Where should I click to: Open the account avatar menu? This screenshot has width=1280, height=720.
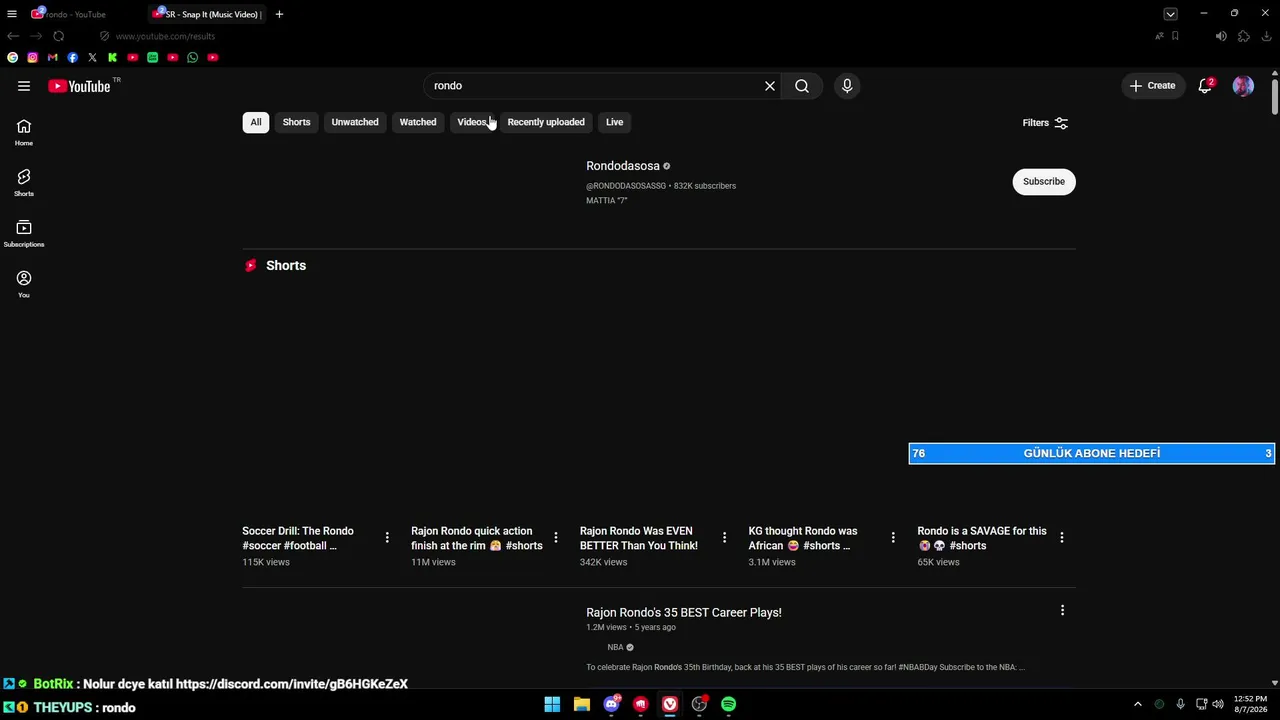tap(1243, 86)
